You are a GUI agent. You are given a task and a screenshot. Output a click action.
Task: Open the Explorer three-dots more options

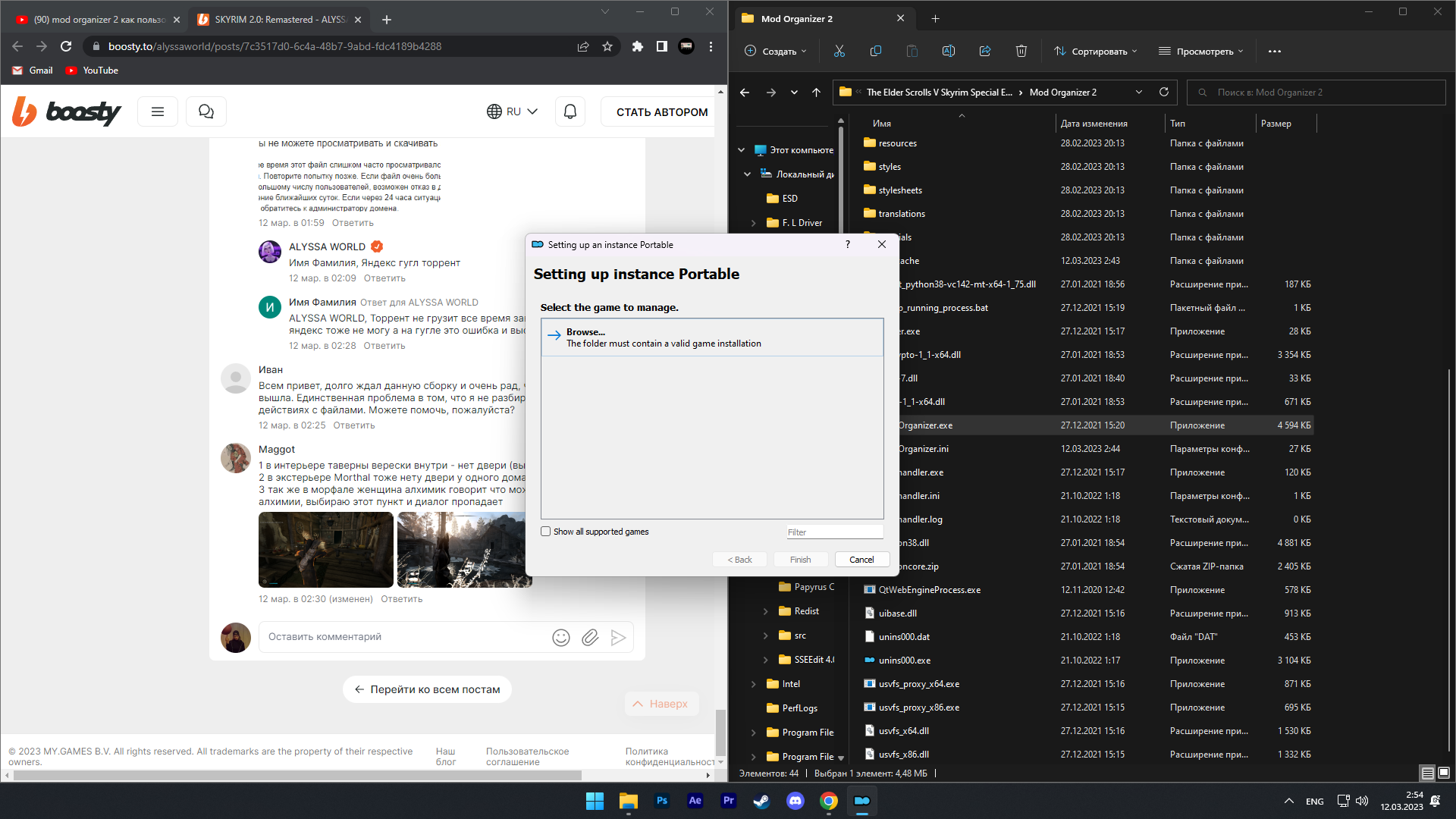pyautogui.click(x=1274, y=51)
